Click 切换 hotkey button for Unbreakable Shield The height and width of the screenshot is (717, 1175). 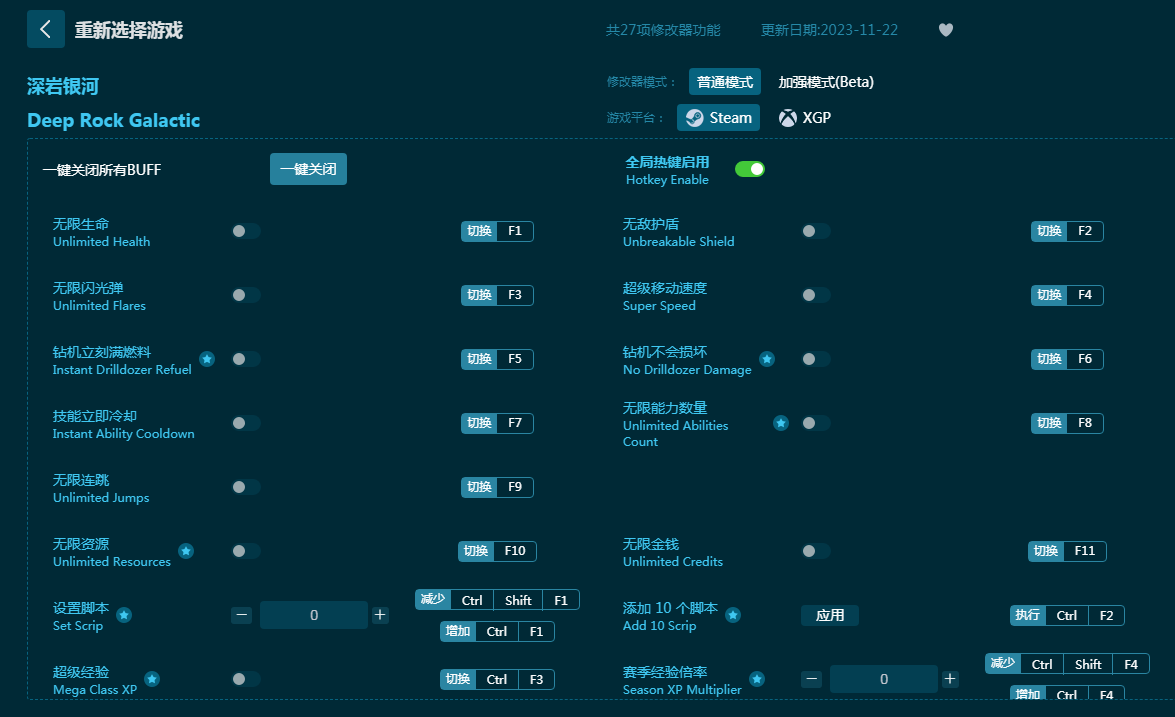(1049, 231)
